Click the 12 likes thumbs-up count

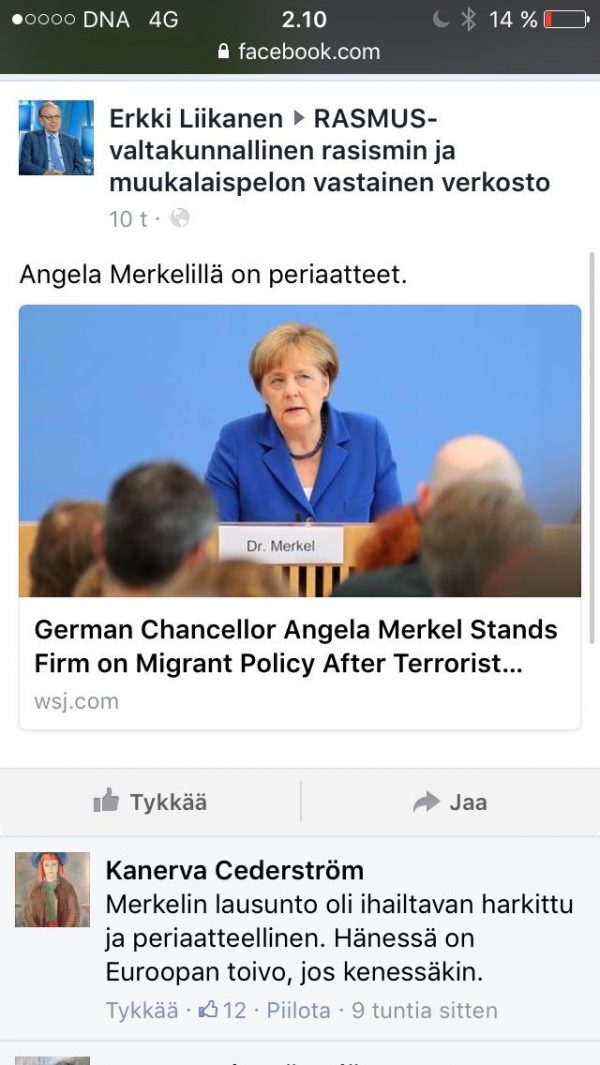click(x=222, y=1010)
